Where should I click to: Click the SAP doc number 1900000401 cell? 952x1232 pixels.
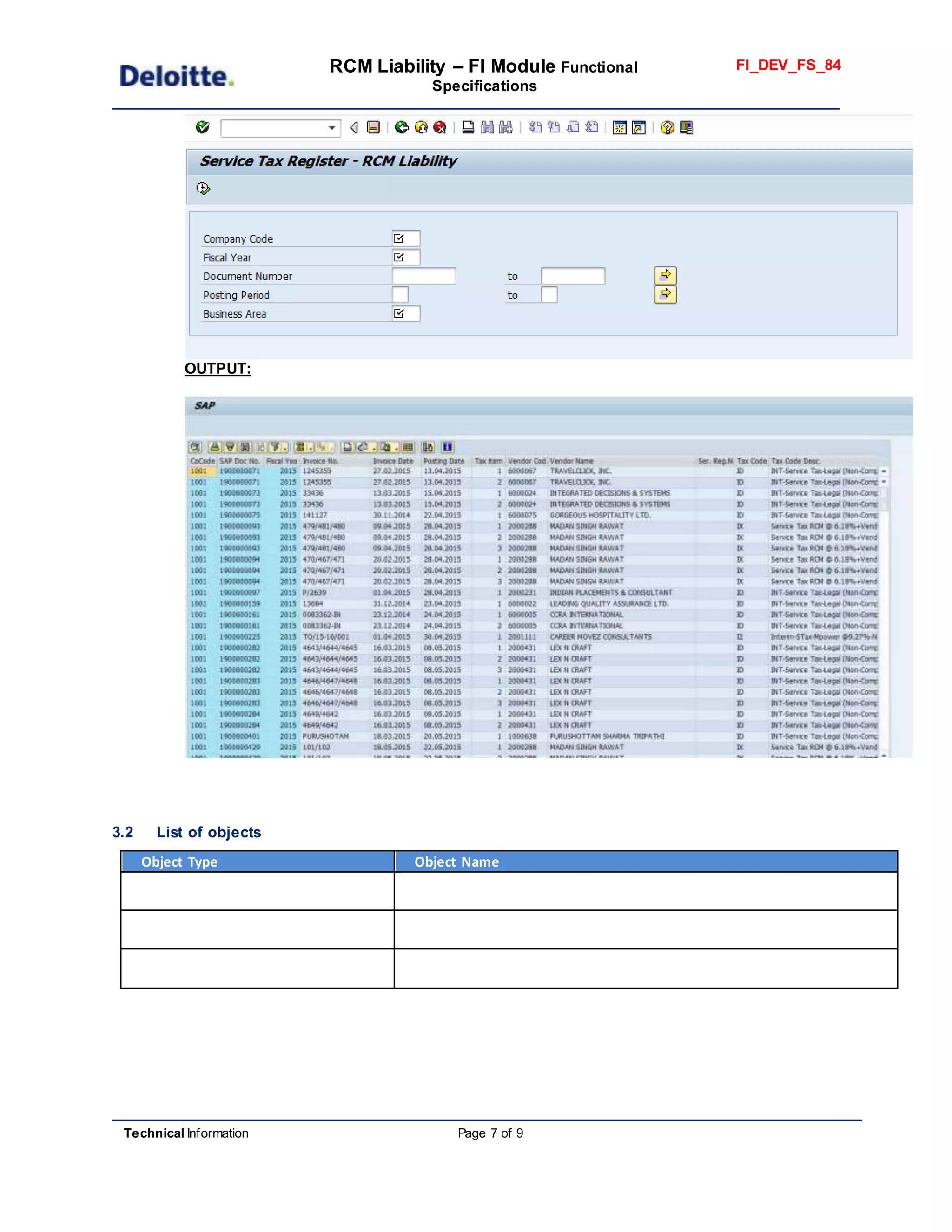240,736
